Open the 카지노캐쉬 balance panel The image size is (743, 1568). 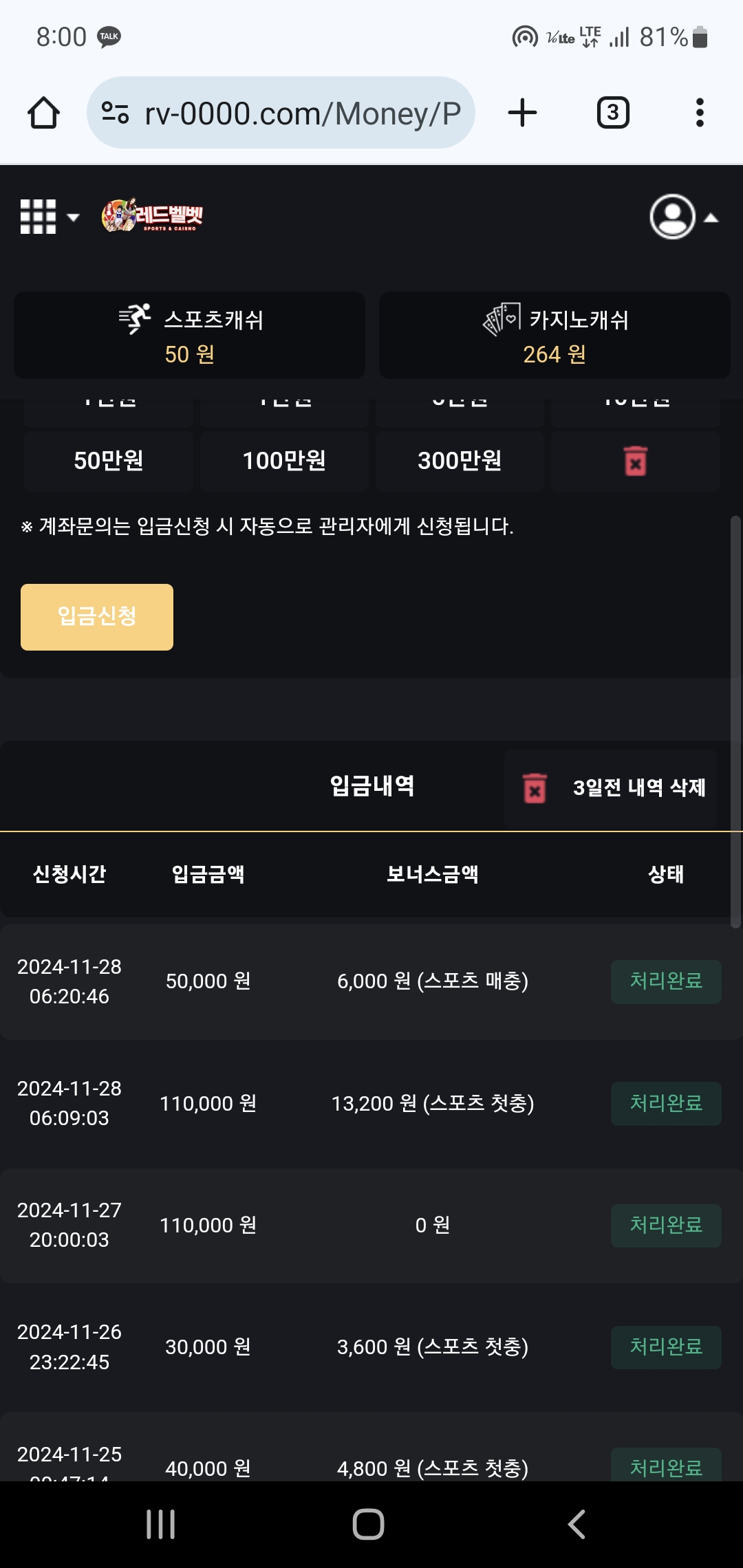pos(554,336)
